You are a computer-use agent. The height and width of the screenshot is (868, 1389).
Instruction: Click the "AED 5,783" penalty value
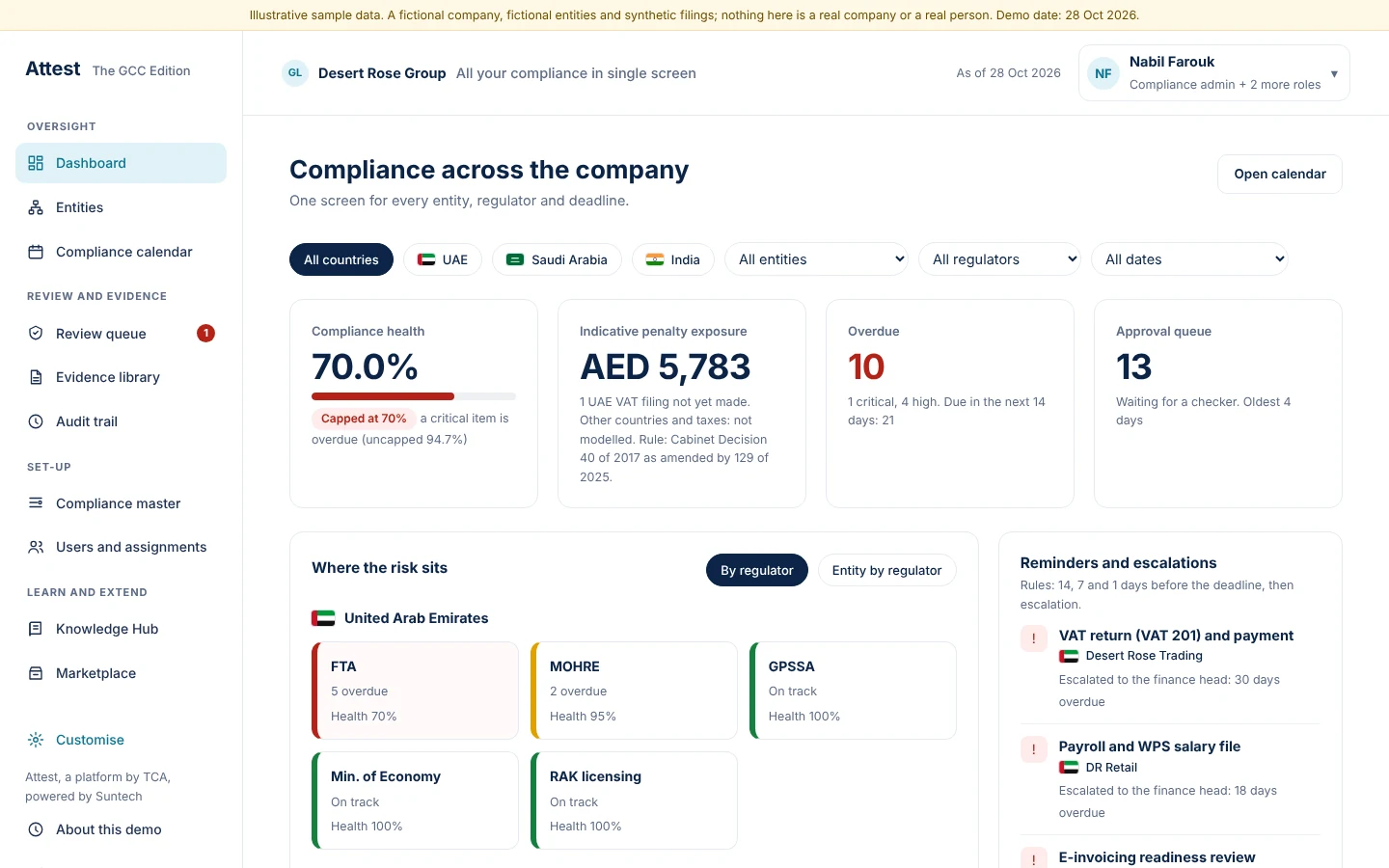click(665, 366)
